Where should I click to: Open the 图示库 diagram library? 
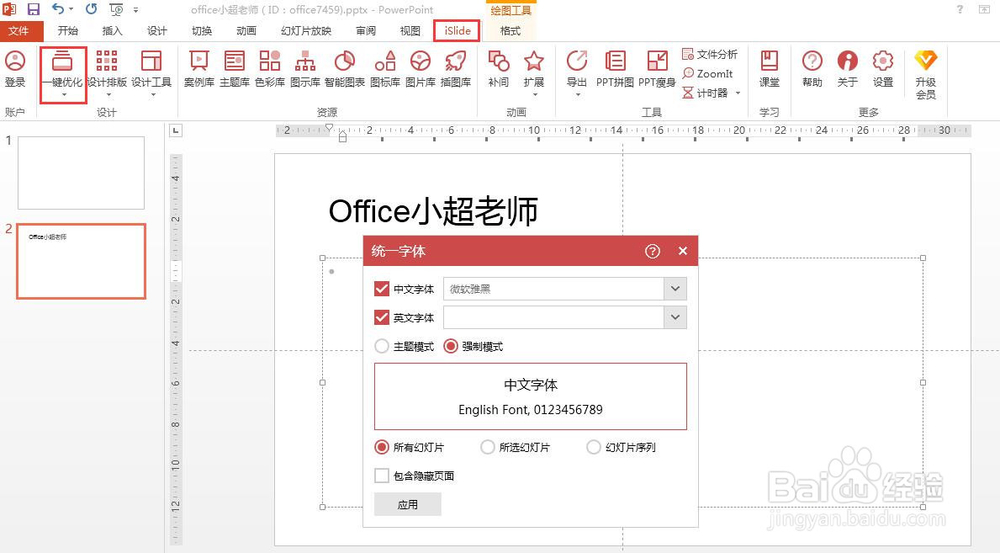(x=305, y=68)
